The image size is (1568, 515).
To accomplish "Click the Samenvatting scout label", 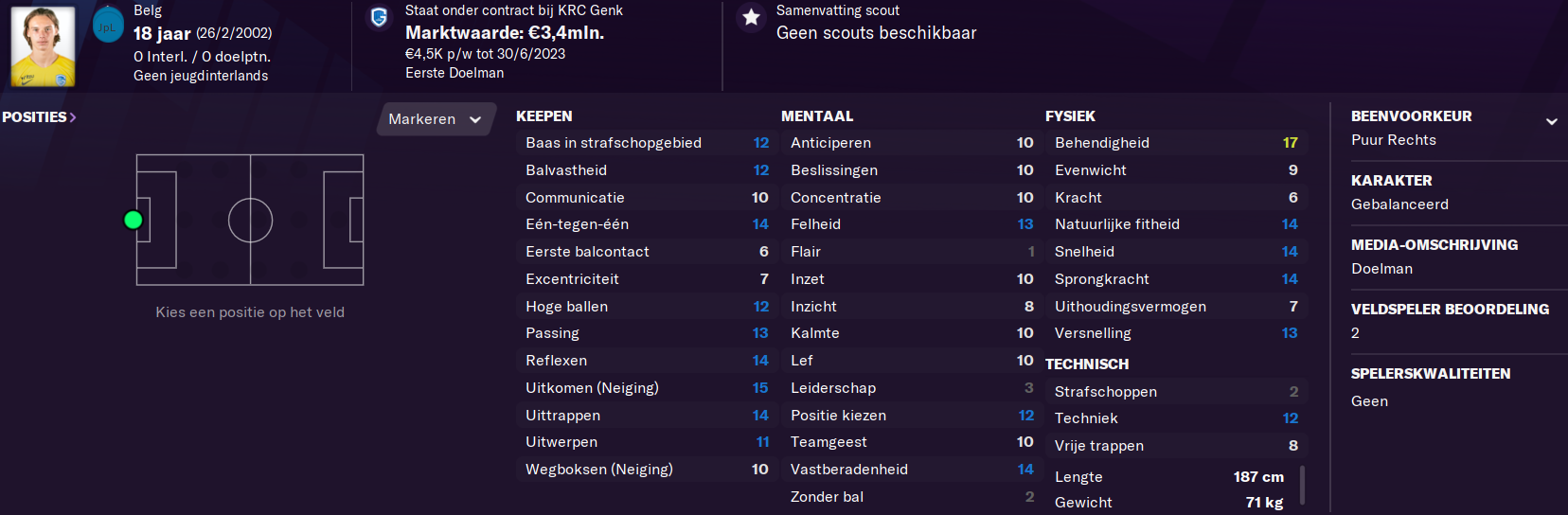I will point(838,10).
